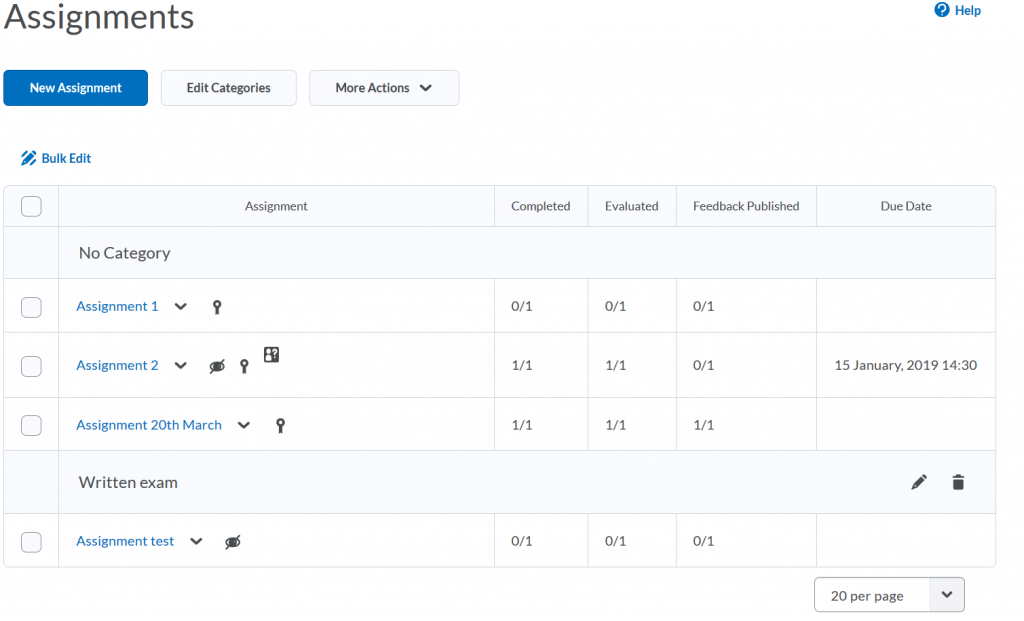Viewport: 1024px width, 621px height.
Task: Click the special access key icon next to Assignment 1
Action: pos(217,307)
